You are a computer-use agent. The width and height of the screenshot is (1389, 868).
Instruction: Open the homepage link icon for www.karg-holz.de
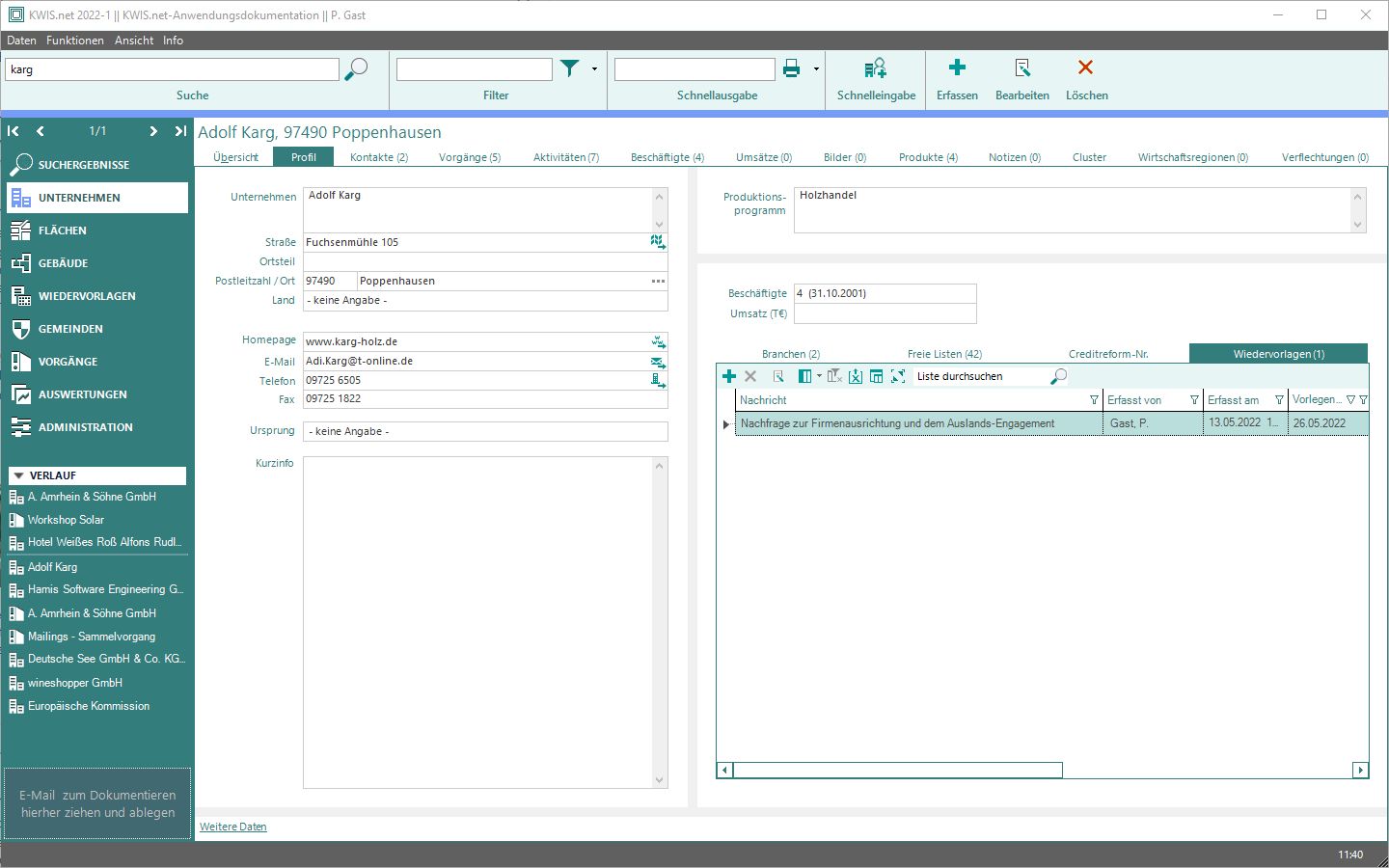click(658, 341)
